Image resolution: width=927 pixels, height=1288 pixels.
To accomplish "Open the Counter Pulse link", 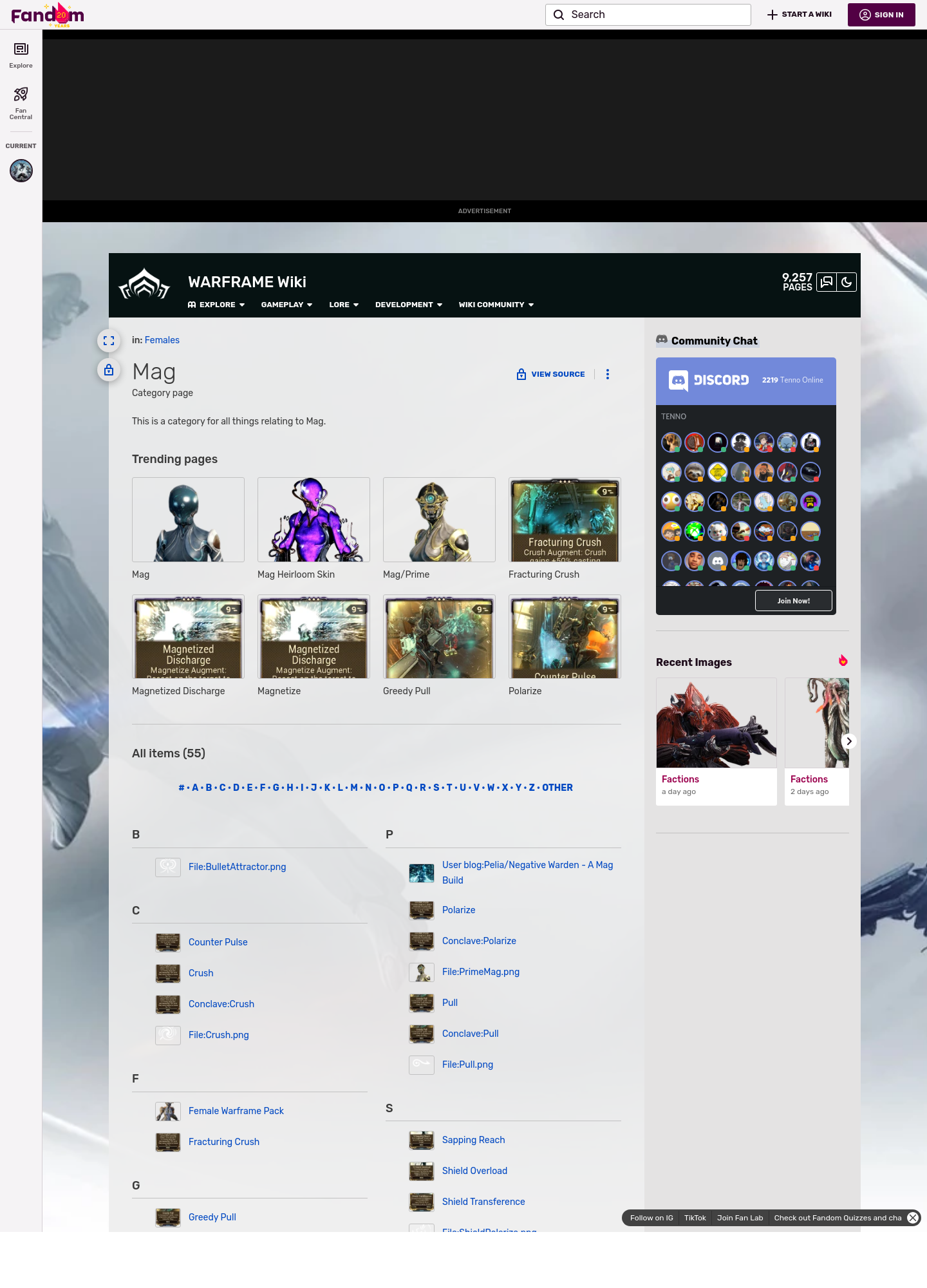I will tap(218, 942).
